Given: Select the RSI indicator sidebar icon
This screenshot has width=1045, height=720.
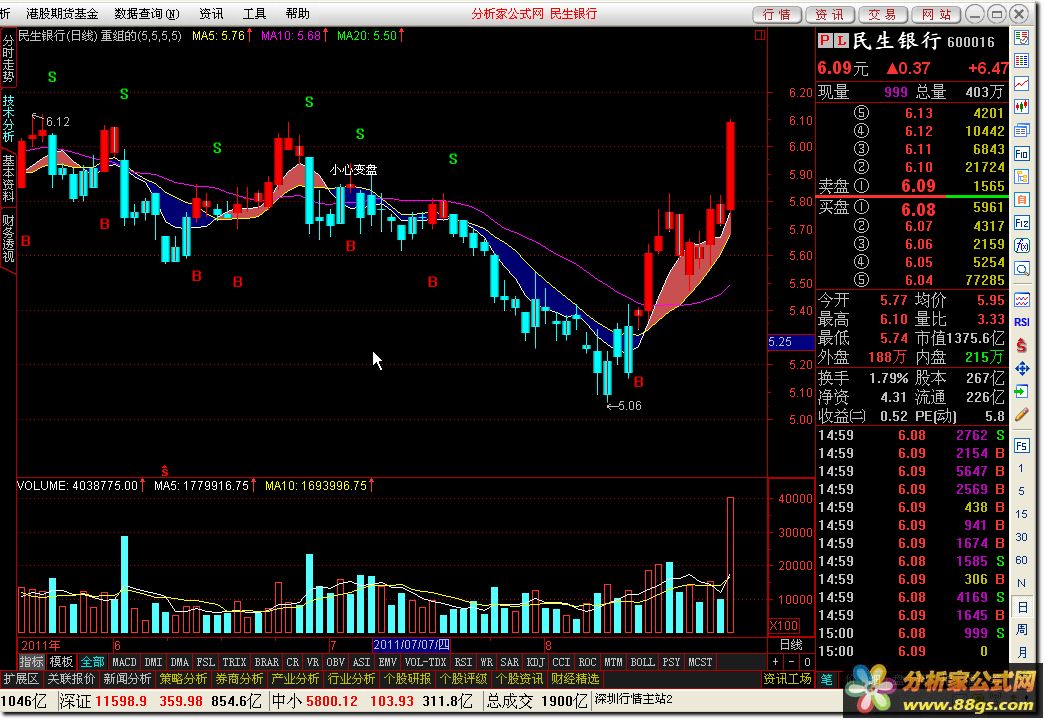Looking at the screenshot, I should coord(1022,322).
